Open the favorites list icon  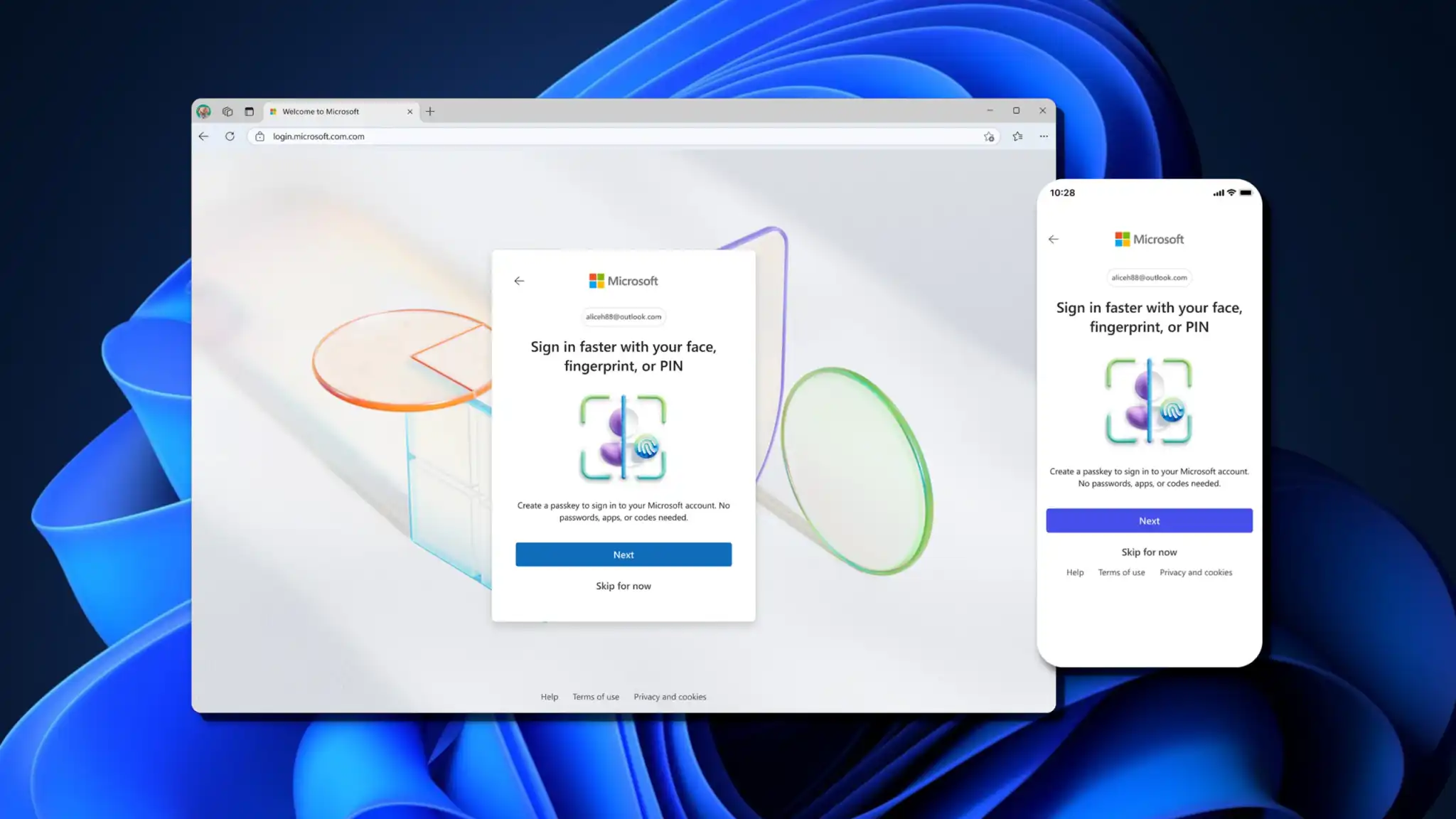click(x=1017, y=136)
